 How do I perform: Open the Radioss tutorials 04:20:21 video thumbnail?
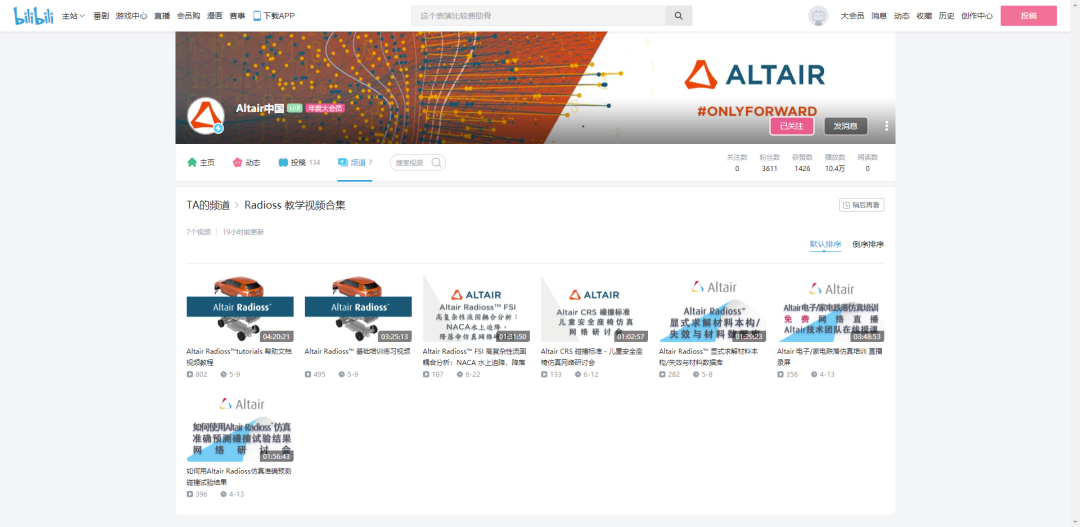pos(240,309)
